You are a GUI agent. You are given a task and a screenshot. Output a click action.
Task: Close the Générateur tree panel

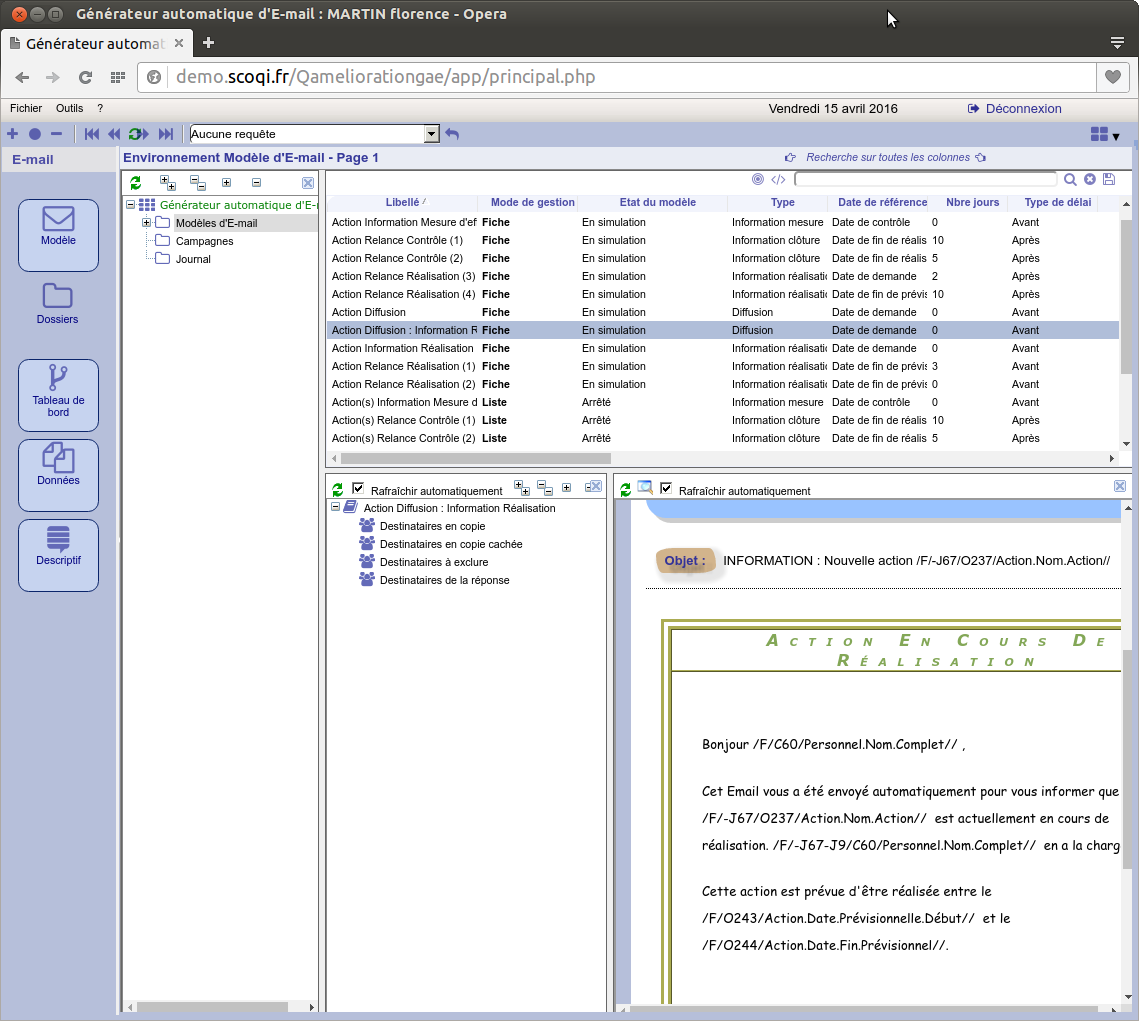(x=308, y=183)
